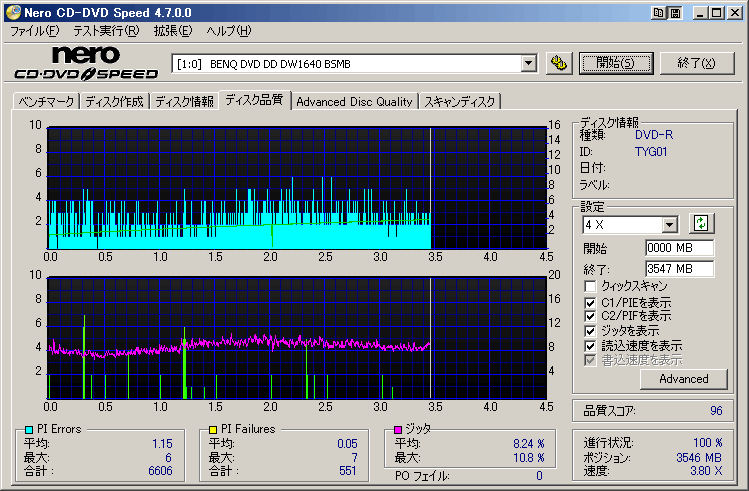Click the save screenshot floppy icon in title bar
Viewport: 749px width, 491px height.
tap(675, 13)
